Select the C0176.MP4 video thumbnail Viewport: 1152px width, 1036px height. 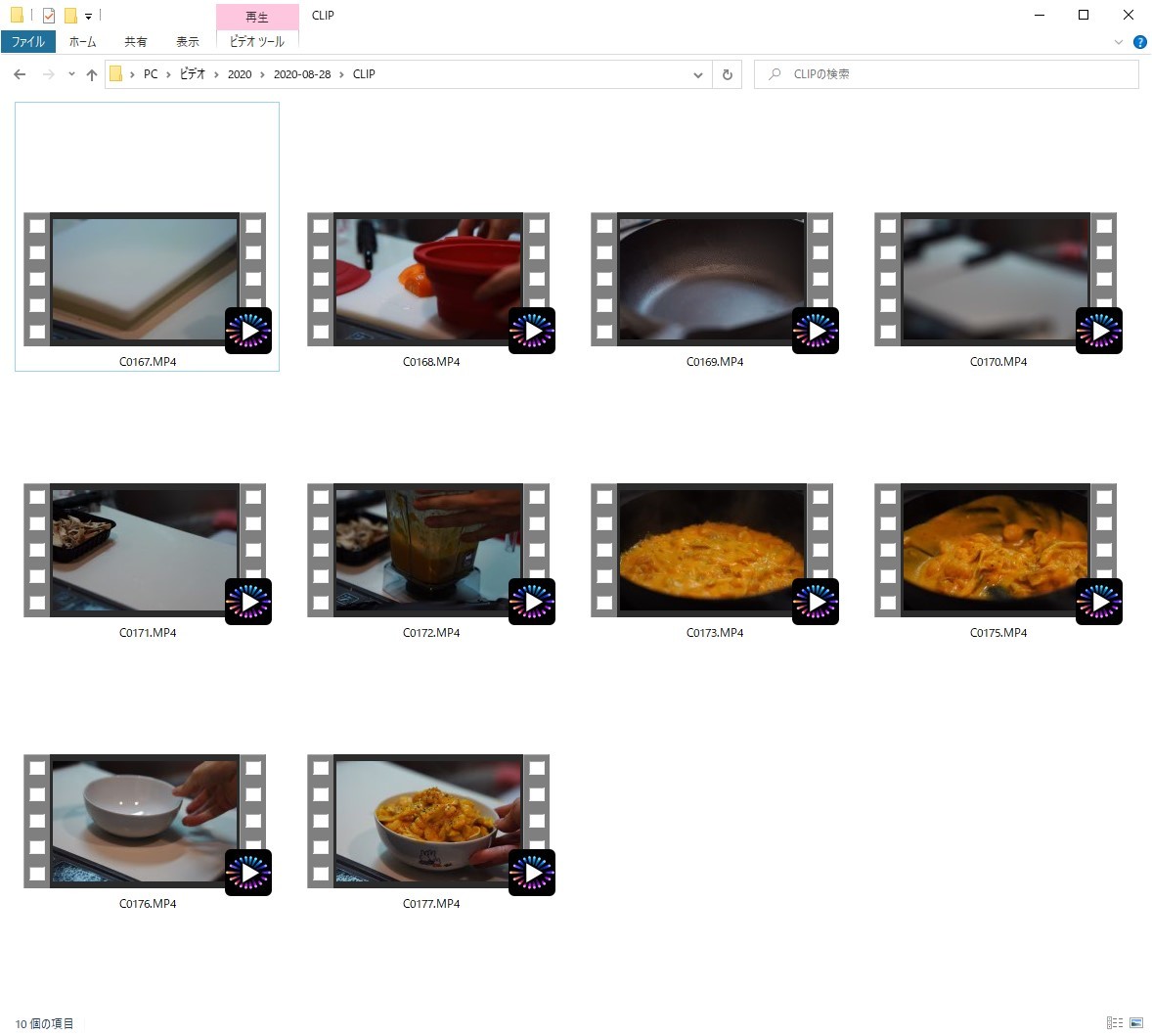pyautogui.click(x=145, y=822)
